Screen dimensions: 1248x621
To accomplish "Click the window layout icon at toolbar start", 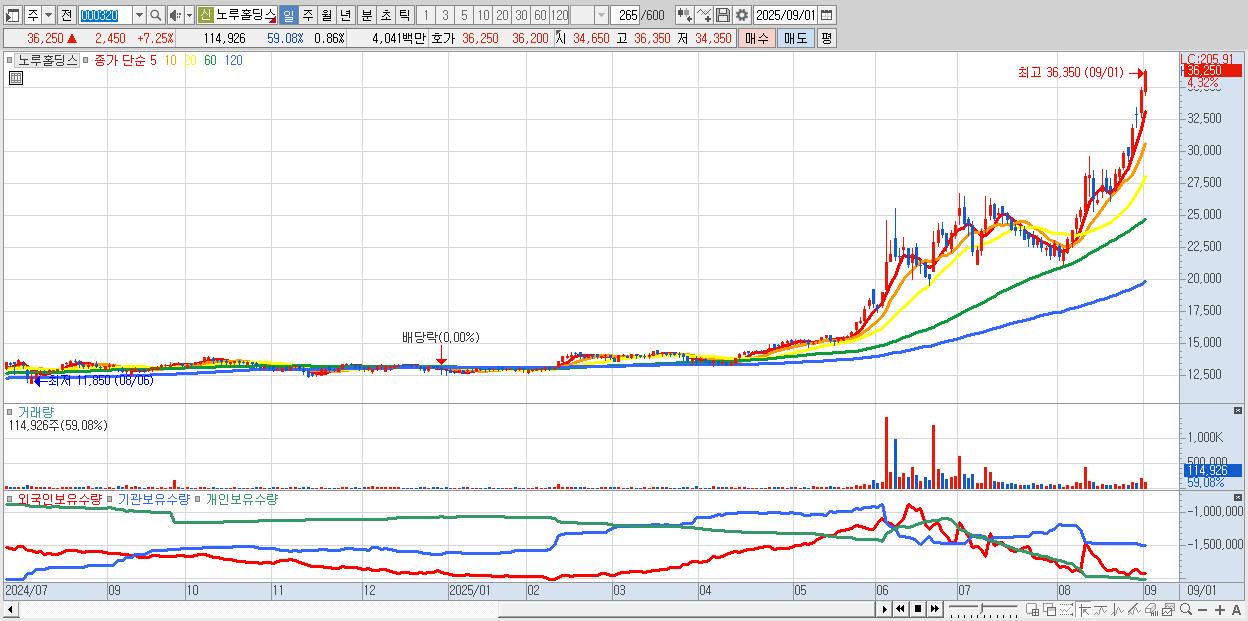I will pos(12,15).
